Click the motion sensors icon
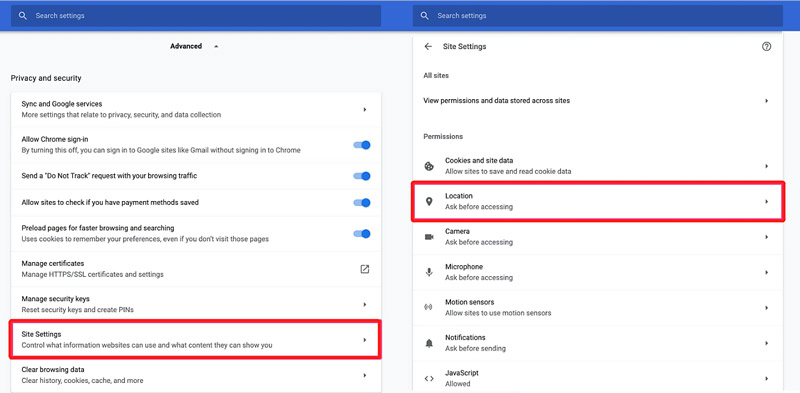 (x=429, y=307)
